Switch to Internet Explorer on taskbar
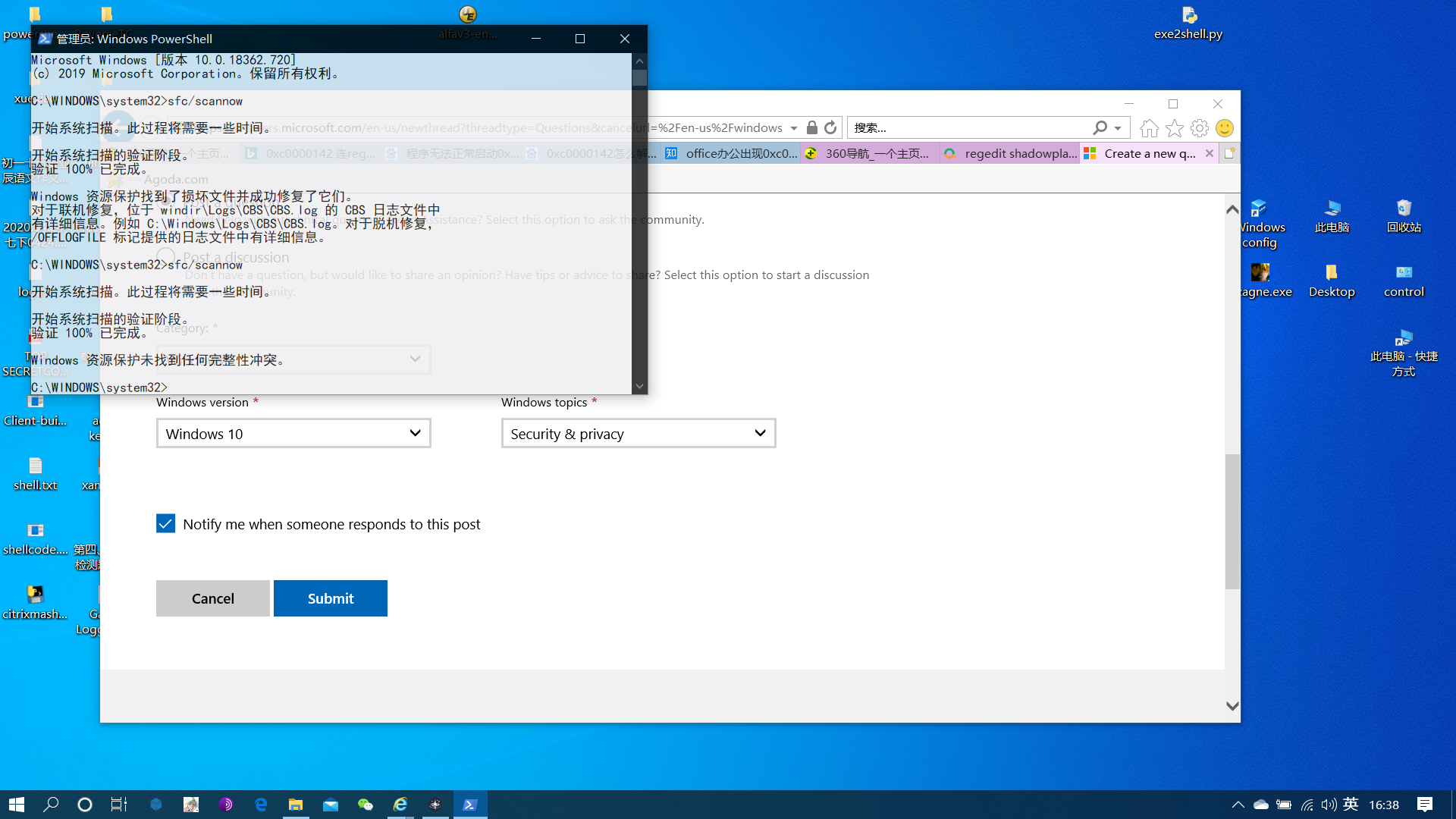The height and width of the screenshot is (819, 1456). point(400,805)
